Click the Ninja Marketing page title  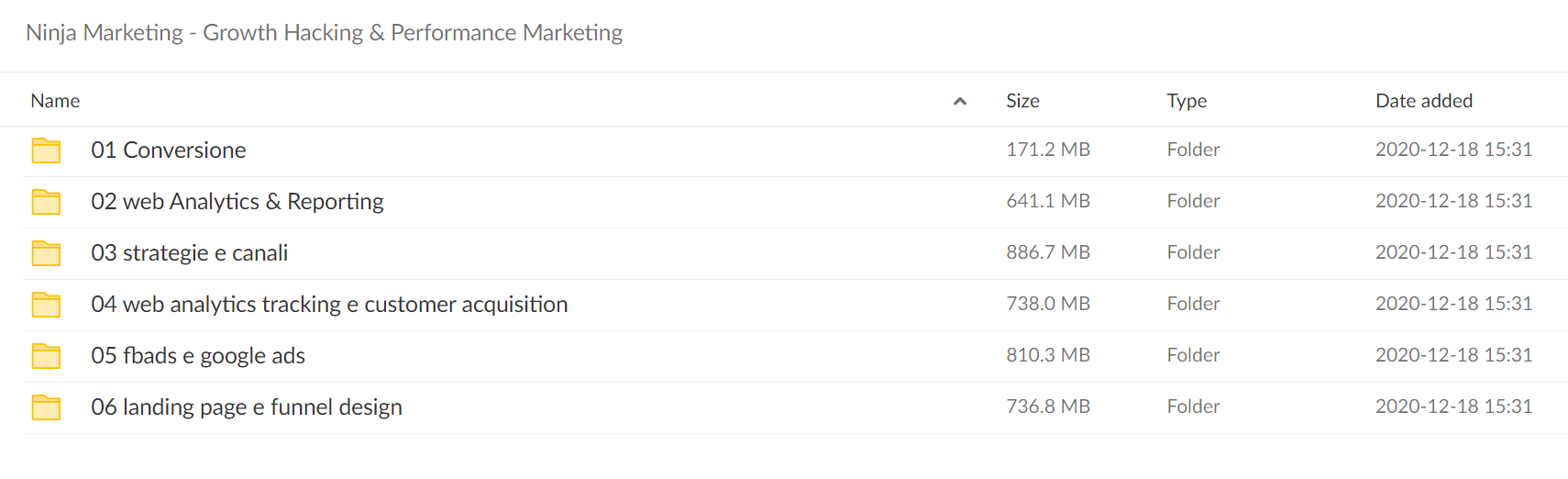pos(324,33)
